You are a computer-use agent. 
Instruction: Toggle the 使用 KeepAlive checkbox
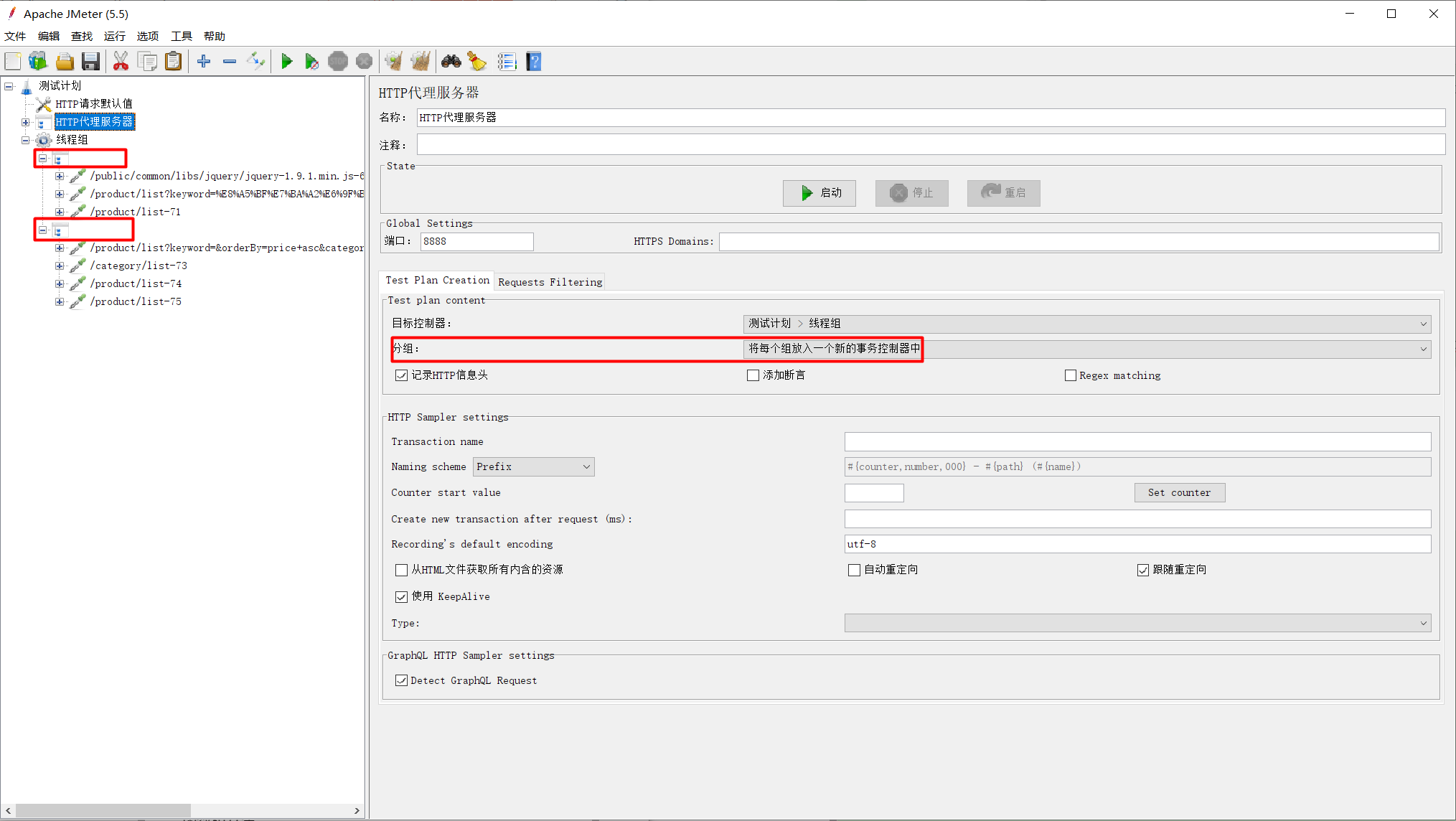[401, 597]
